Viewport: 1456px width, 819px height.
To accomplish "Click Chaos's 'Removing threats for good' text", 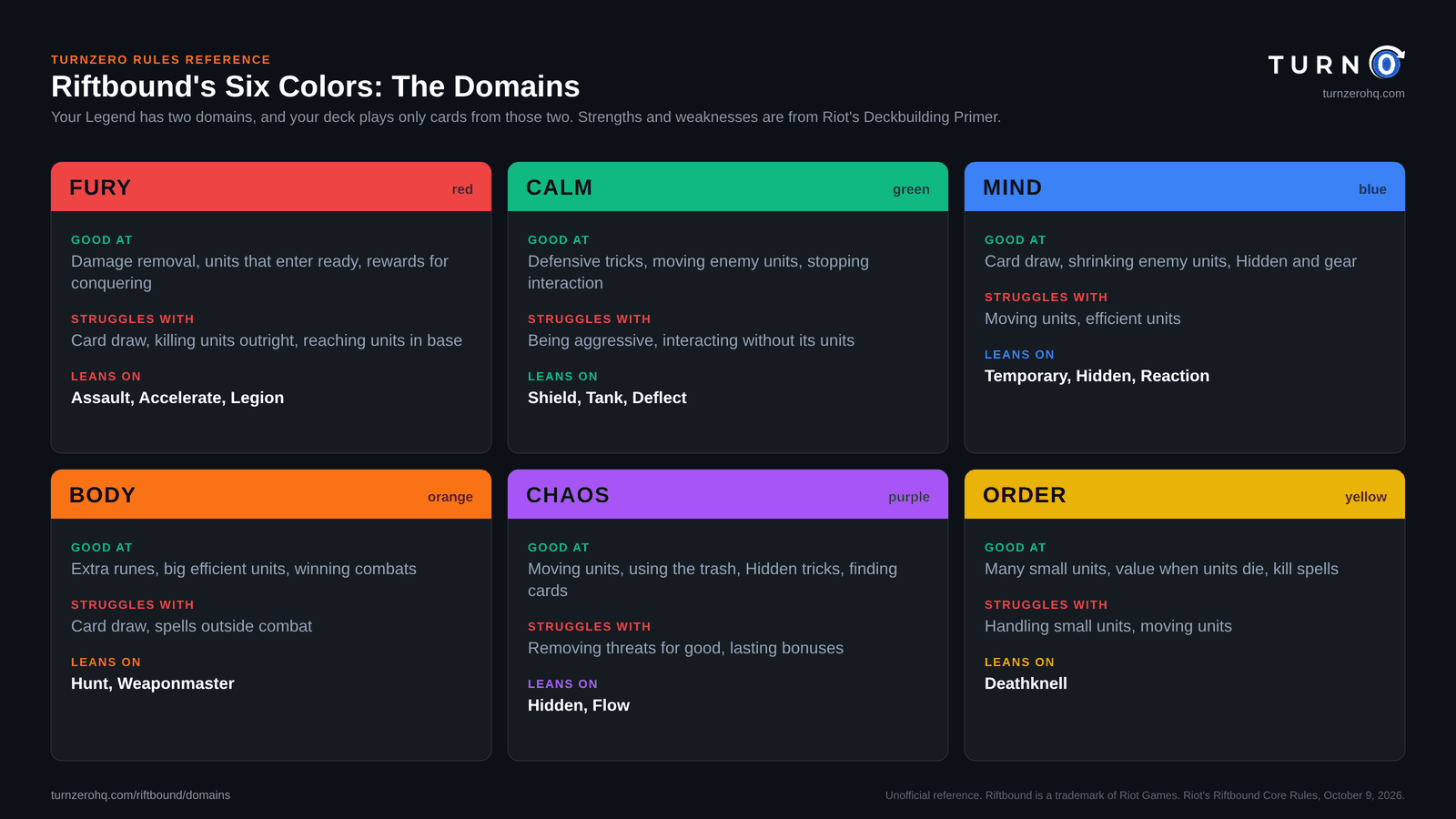I will 685,648.
